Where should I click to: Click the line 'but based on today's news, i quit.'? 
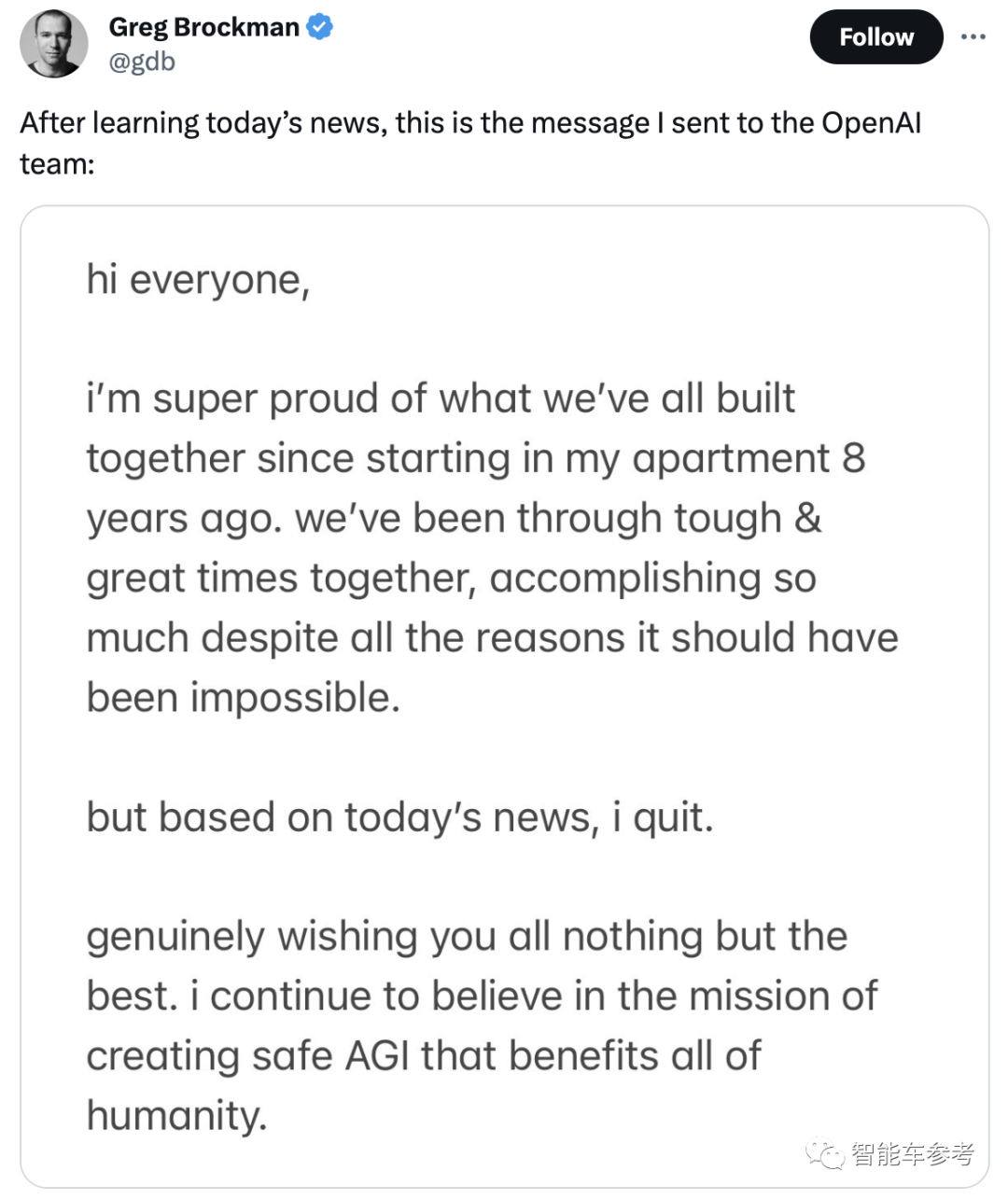click(x=399, y=817)
